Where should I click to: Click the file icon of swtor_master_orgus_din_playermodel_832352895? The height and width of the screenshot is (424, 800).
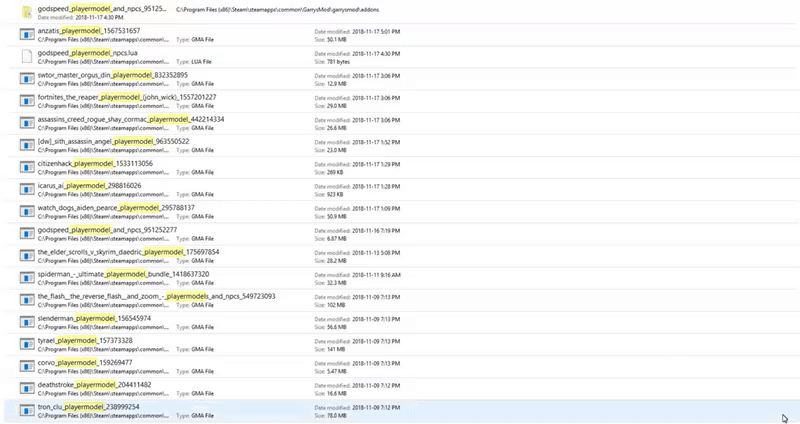coord(27,79)
